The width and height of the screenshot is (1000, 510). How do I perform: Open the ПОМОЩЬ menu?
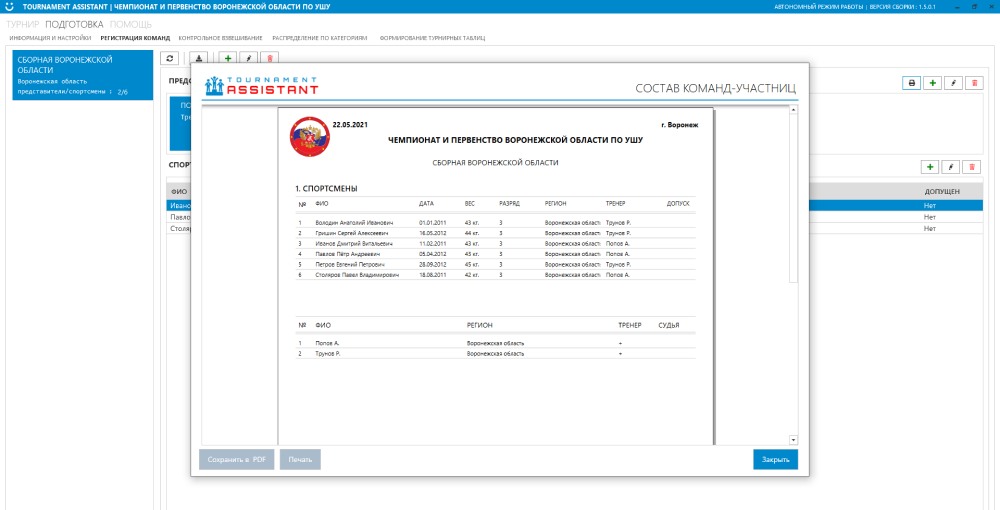(131, 23)
